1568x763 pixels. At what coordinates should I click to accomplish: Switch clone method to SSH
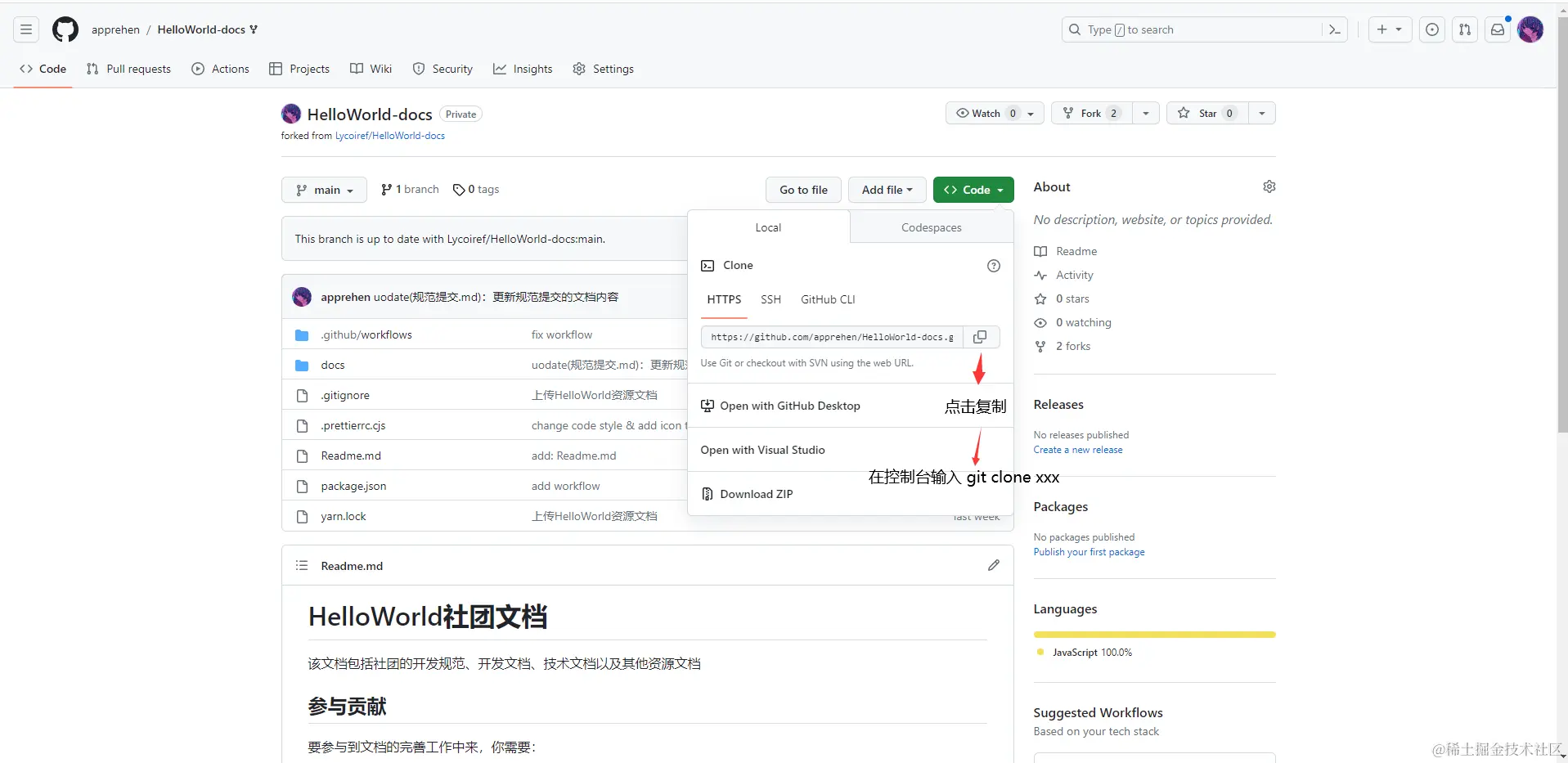click(x=771, y=299)
